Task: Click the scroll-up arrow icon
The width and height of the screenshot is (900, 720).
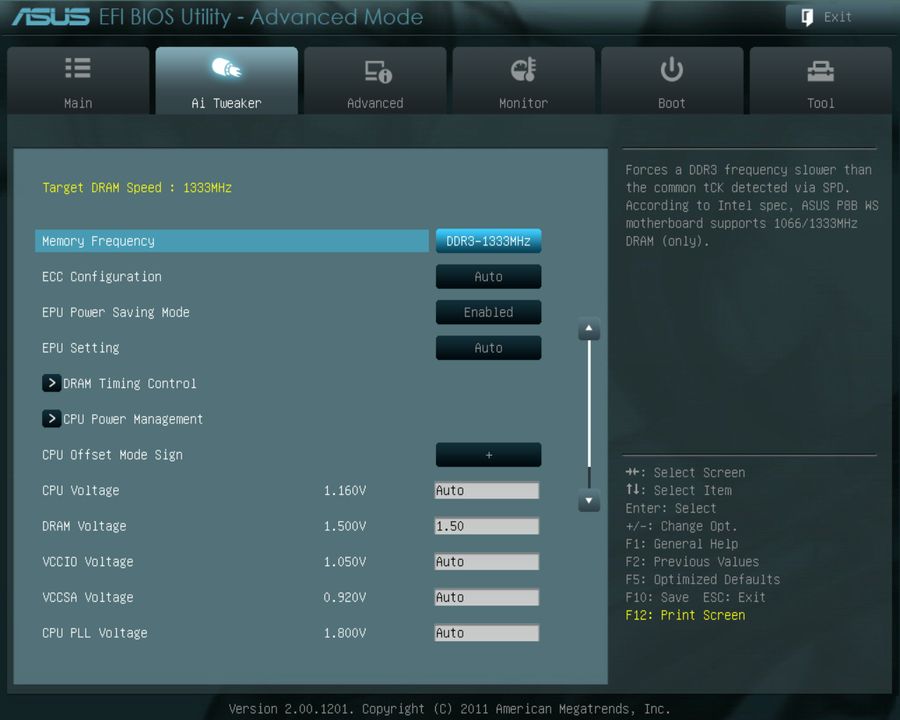Action: point(589,328)
